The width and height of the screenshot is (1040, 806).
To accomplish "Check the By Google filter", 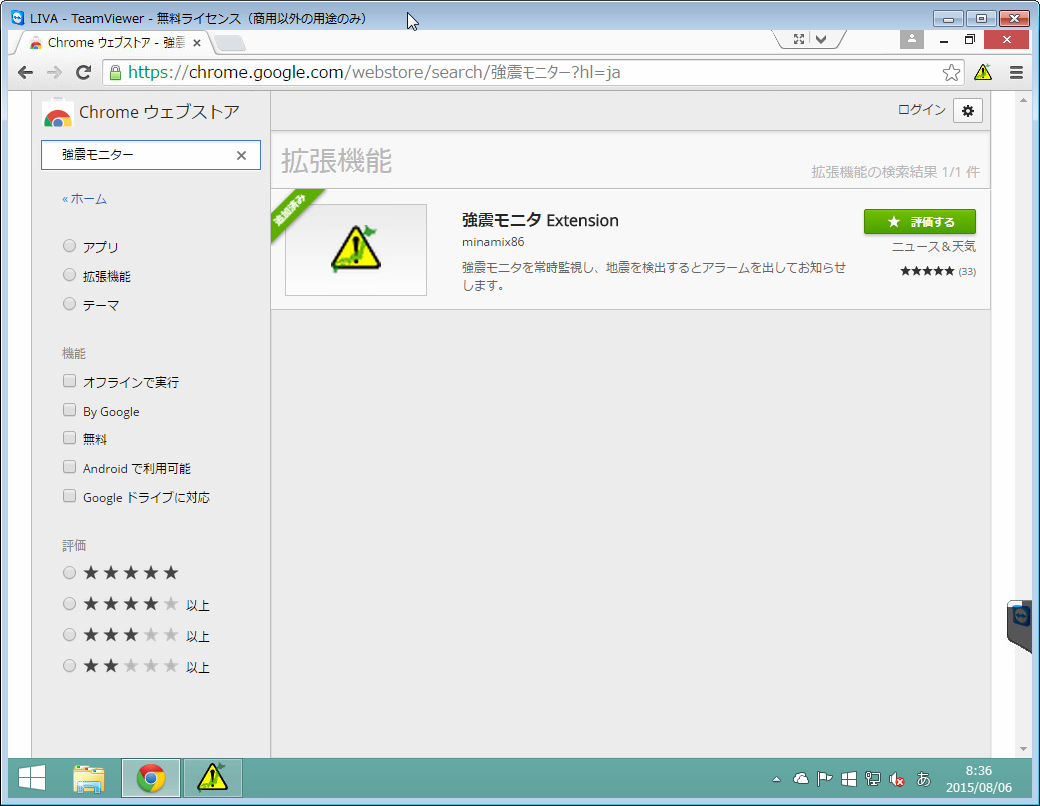I will (x=69, y=410).
